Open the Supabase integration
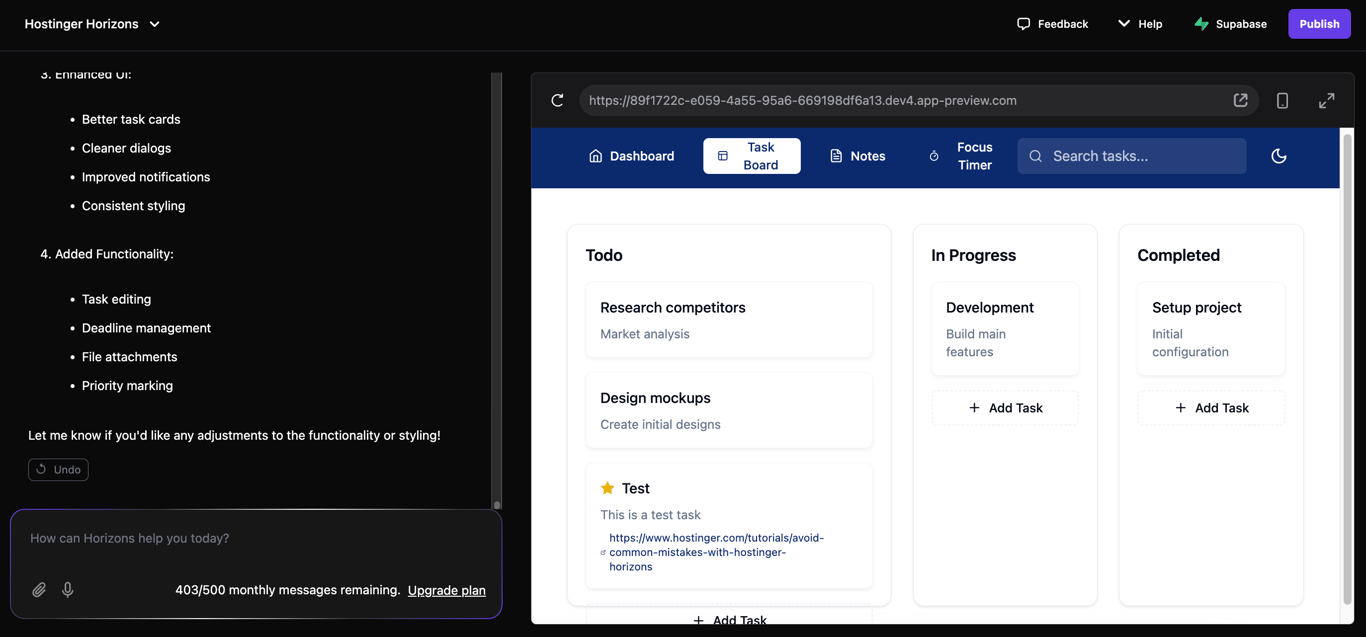The height and width of the screenshot is (637, 1366). coord(1231,23)
